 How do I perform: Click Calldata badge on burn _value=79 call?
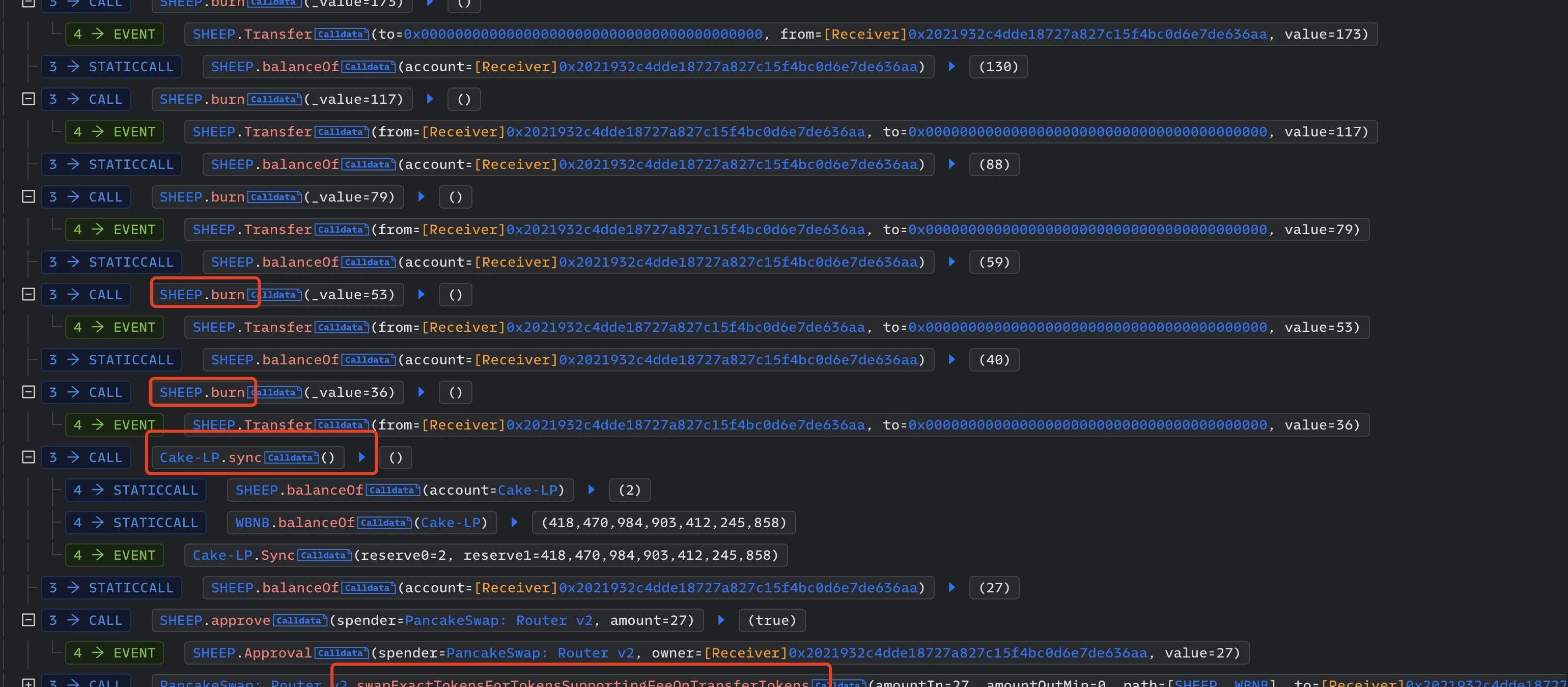(274, 197)
